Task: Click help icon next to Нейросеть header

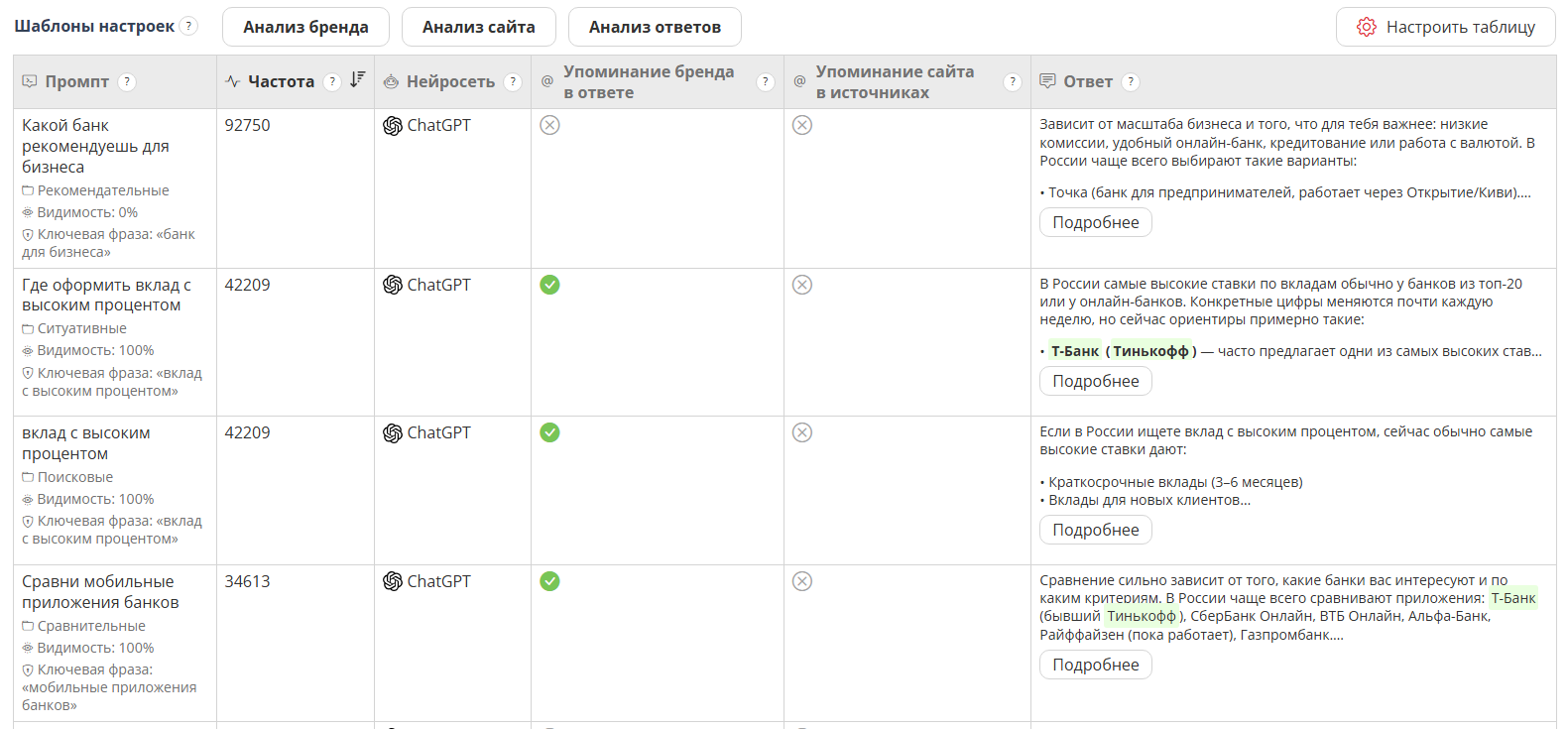Action: (x=513, y=82)
